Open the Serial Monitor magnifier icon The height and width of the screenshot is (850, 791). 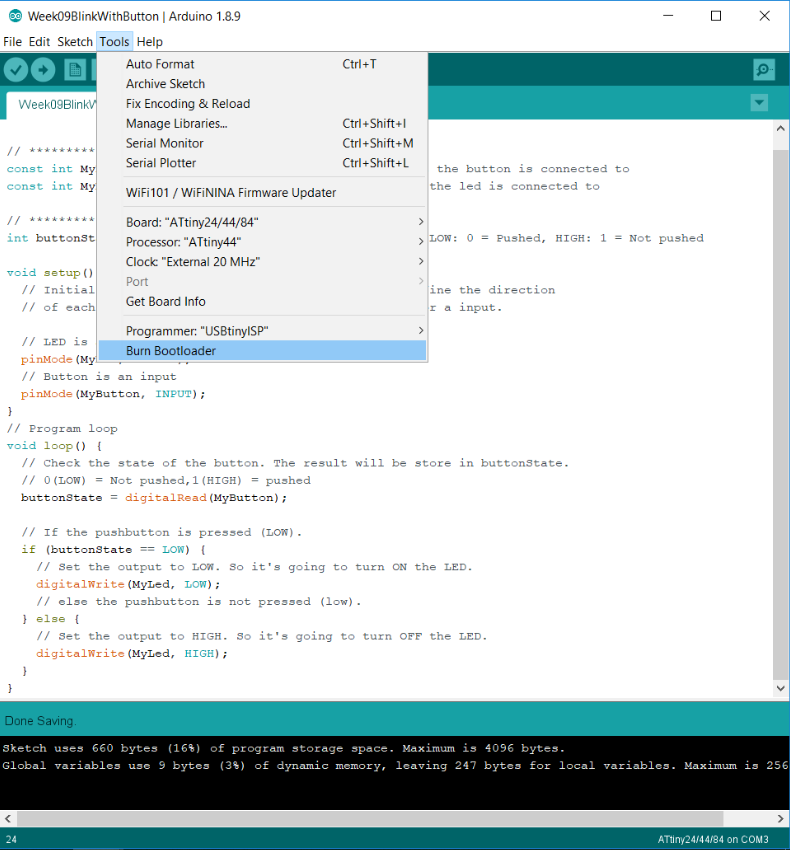click(763, 70)
